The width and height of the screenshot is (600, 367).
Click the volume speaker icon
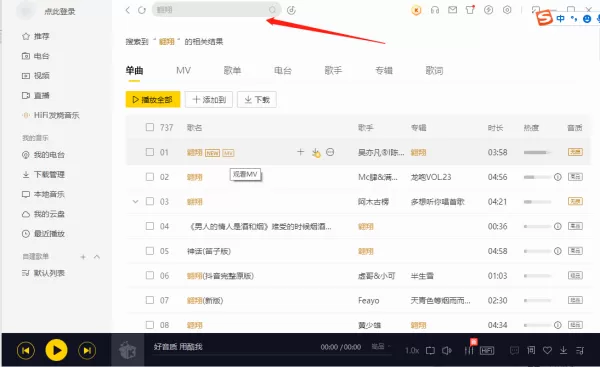point(447,350)
